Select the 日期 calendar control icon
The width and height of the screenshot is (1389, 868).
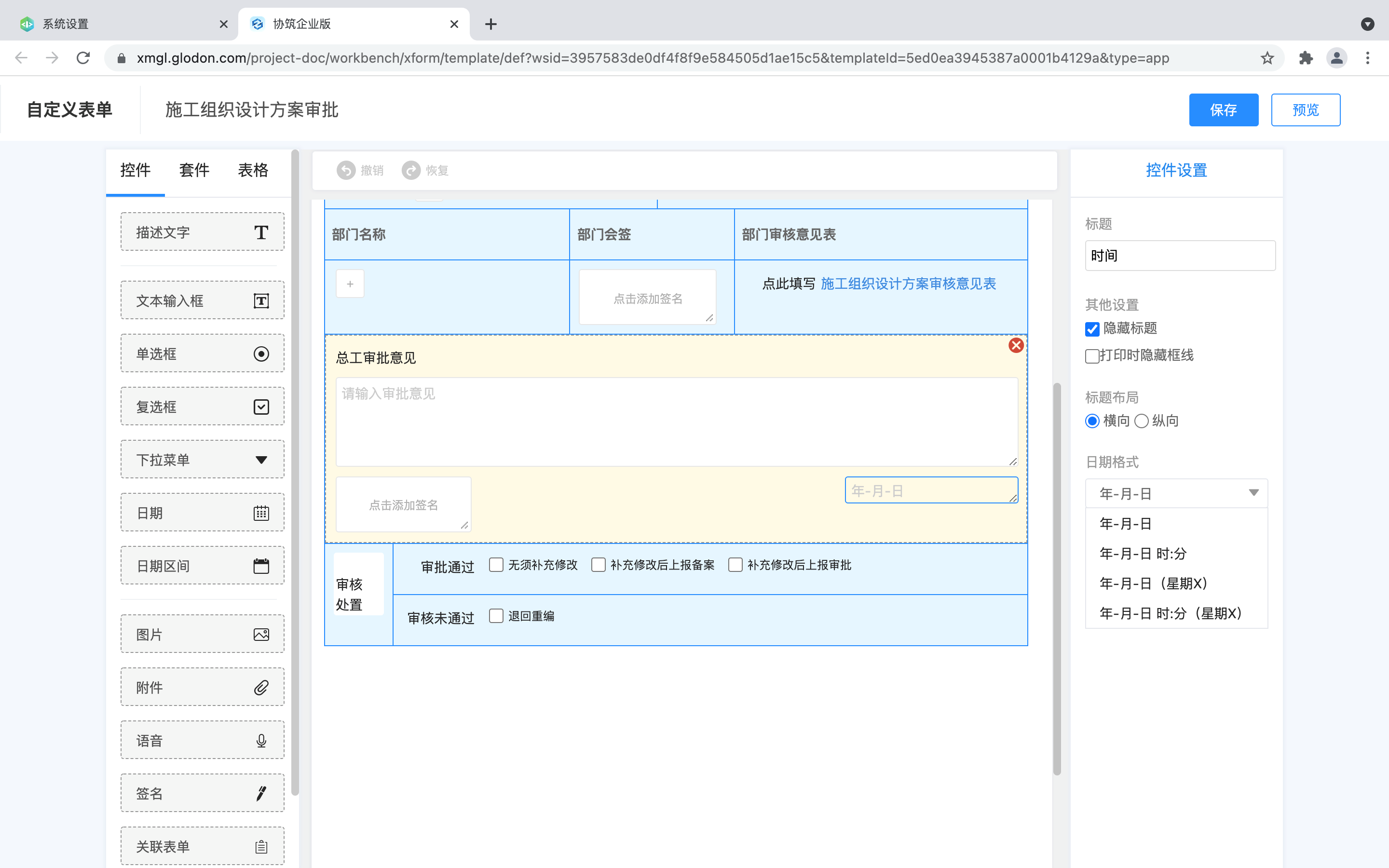(x=261, y=513)
